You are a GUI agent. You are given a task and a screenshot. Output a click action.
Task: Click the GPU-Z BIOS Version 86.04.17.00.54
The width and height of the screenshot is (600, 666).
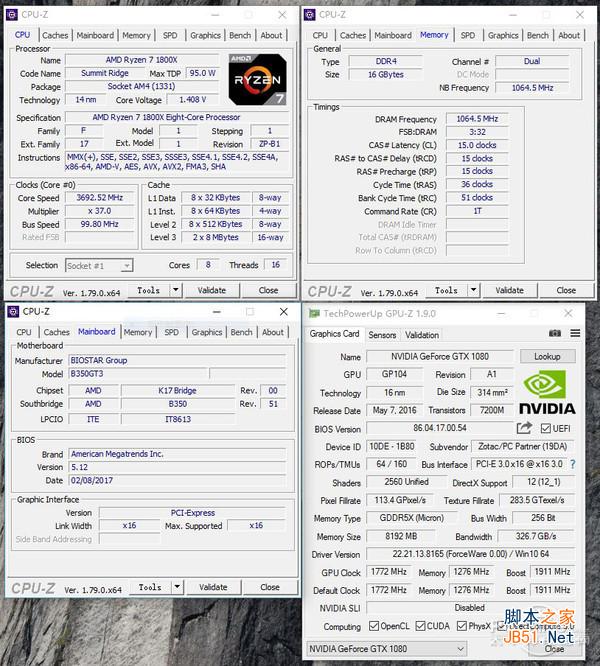[x=440, y=428]
